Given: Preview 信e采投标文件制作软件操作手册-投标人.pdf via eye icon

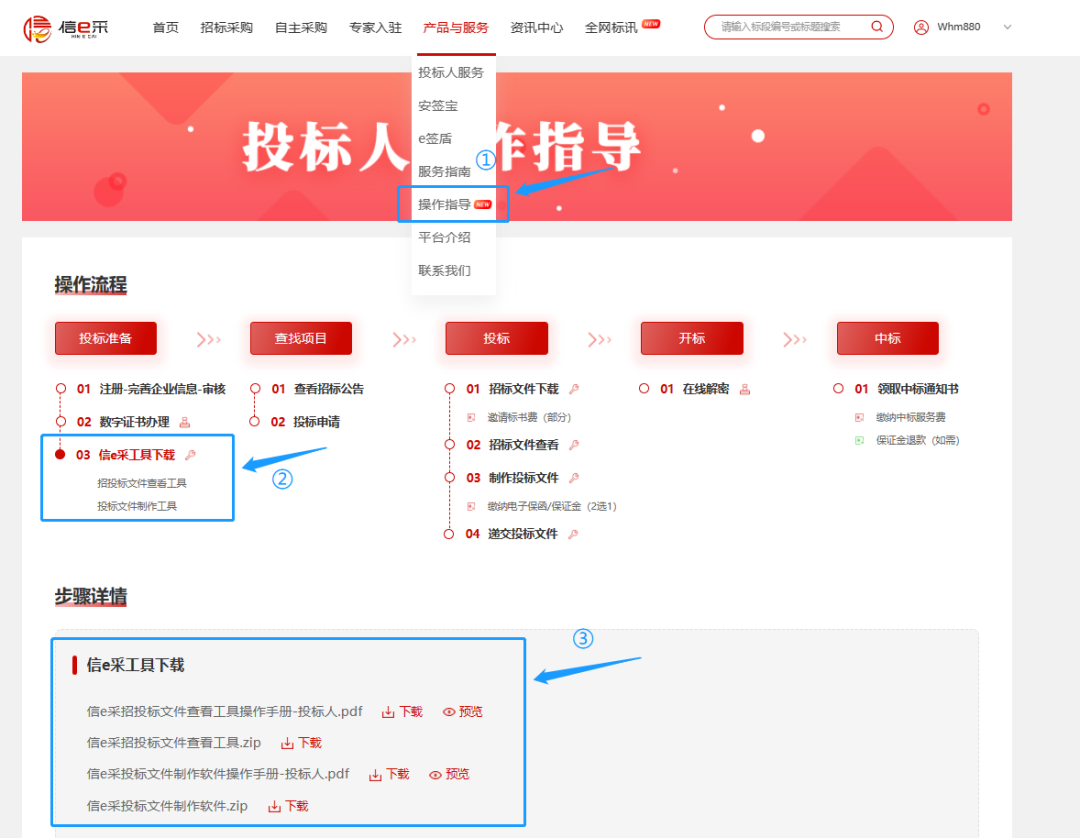Looking at the screenshot, I should [449, 775].
